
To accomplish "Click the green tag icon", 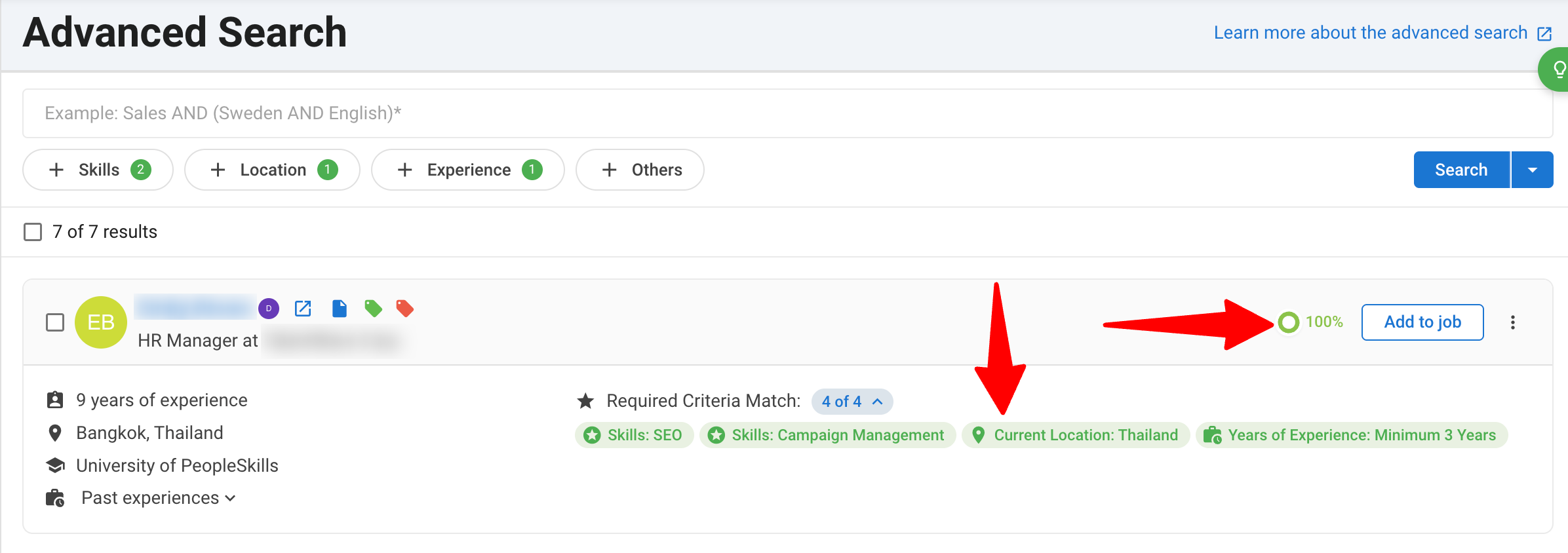I will pyautogui.click(x=374, y=309).
